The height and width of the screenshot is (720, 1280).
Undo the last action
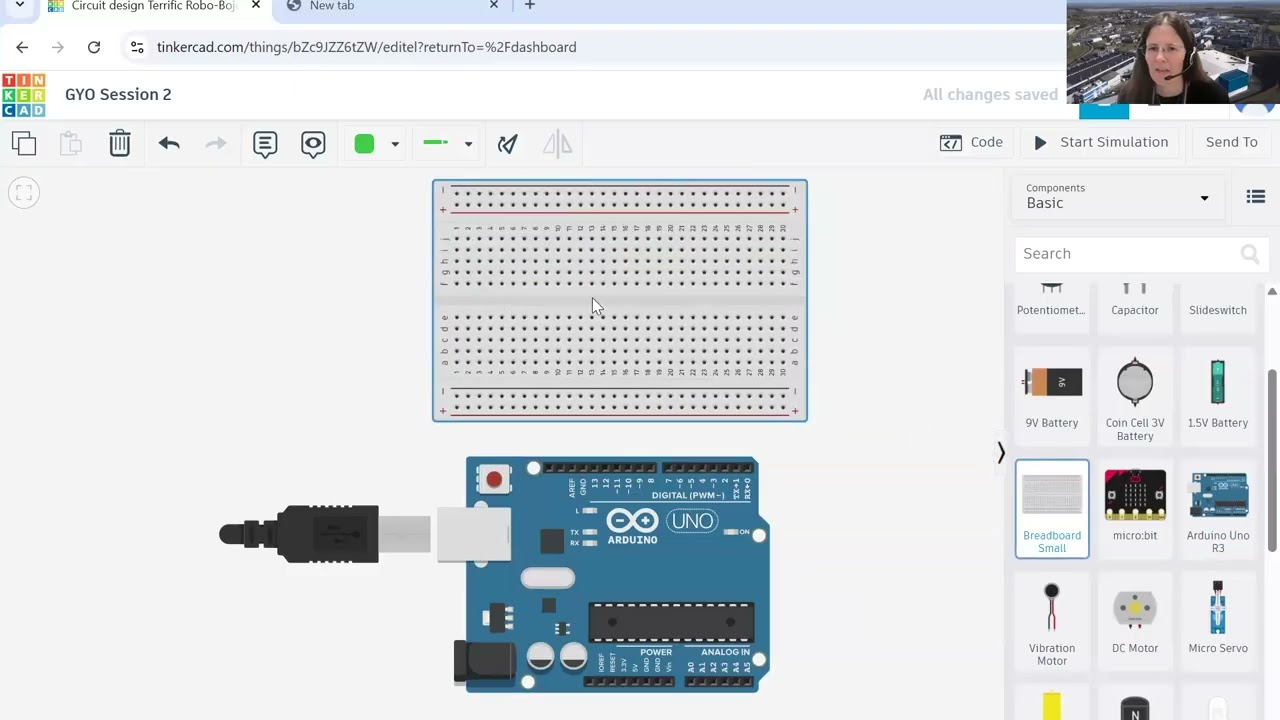169,143
